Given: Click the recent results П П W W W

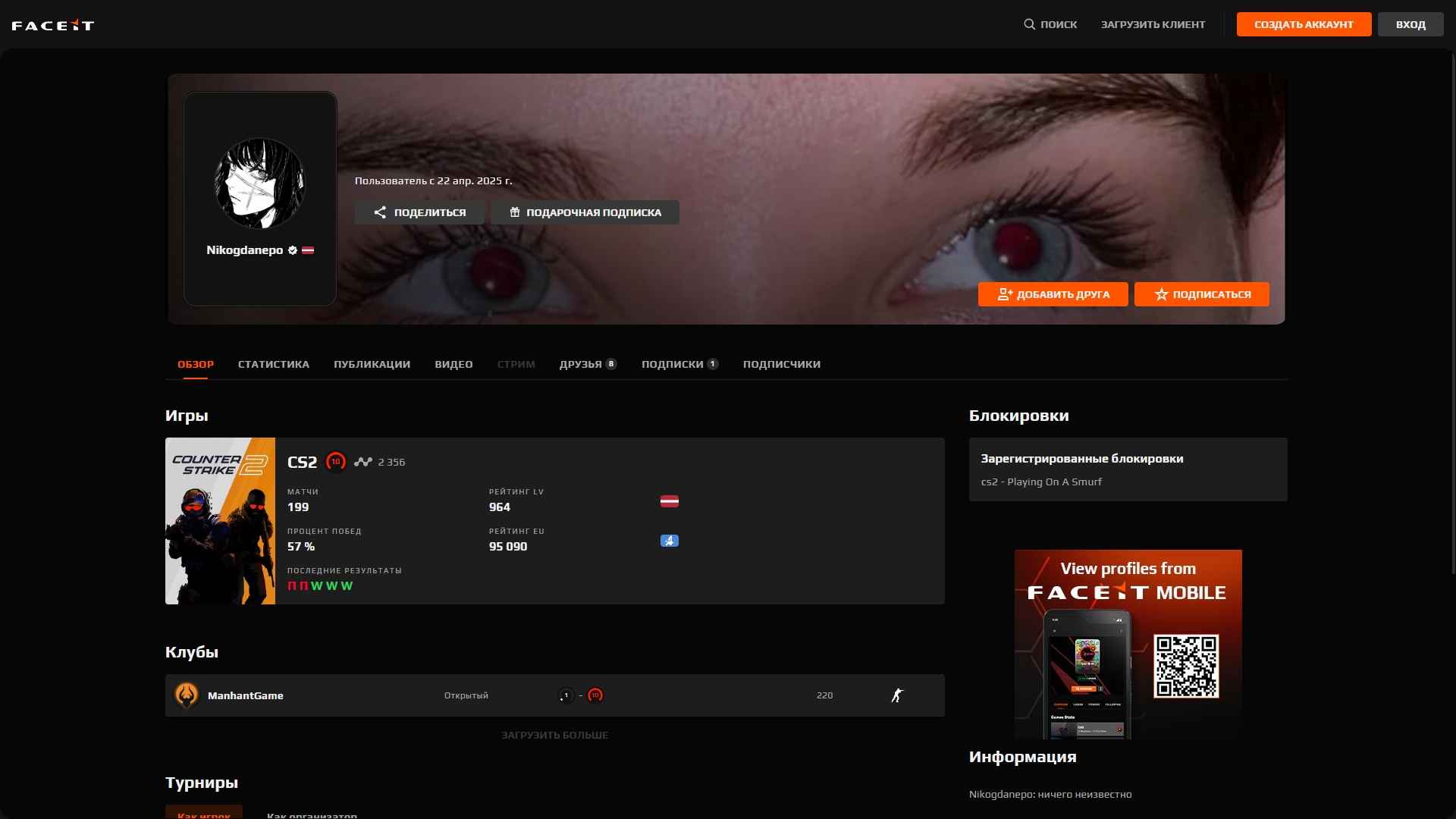Looking at the screenshot, I should click(x=320, y=586).
